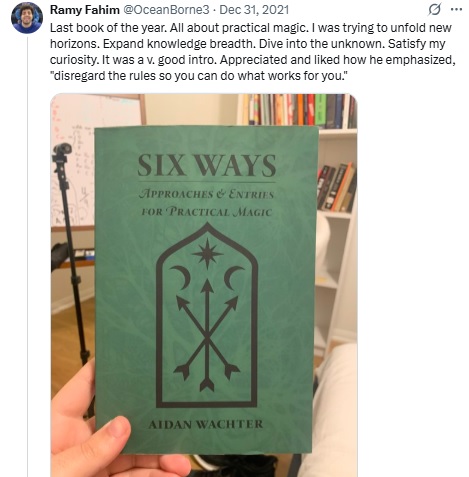Open the photo at the SIX WAYS title
469x477 pixels.
coord(207,165)
